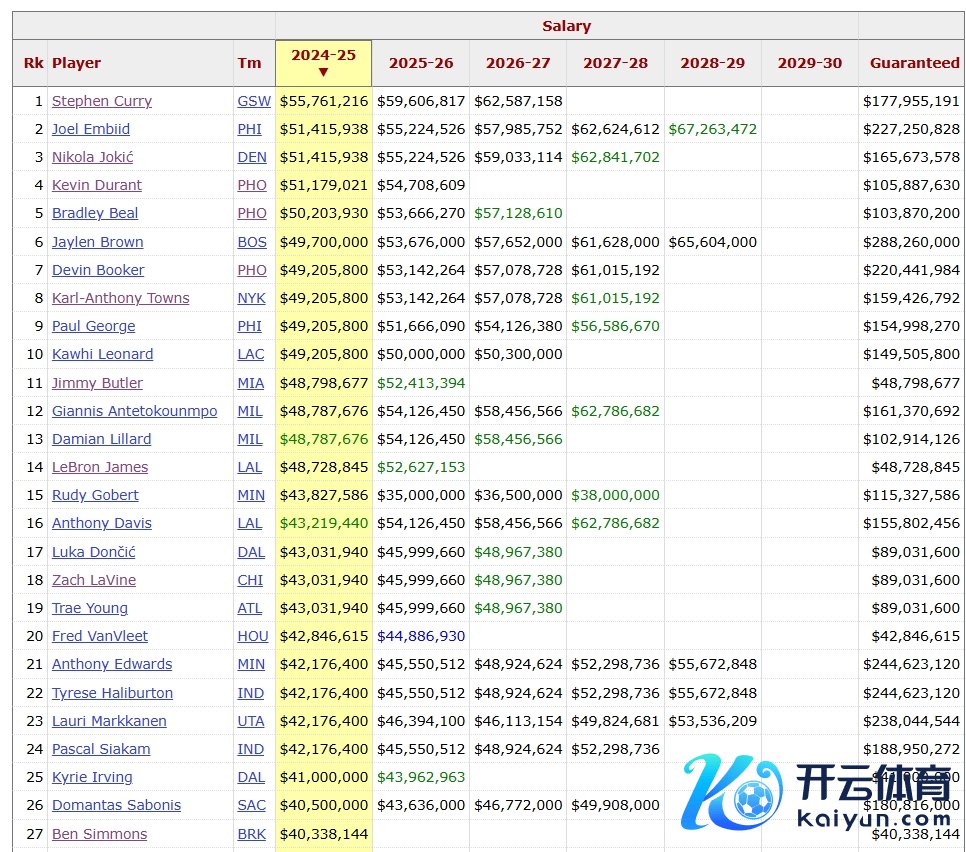Screen dimensions: 966x852
Task: Open Anthony Edwards player link
Action: point(111,664)
